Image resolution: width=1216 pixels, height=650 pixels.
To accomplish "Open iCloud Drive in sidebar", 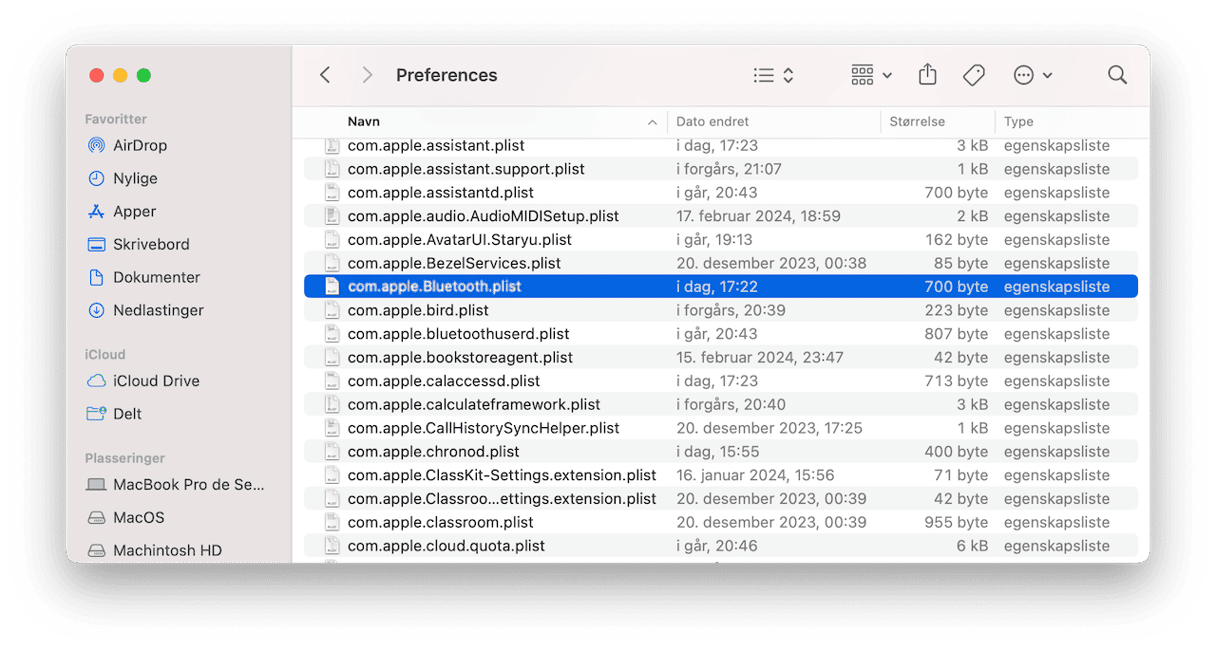I will [156, 381].
